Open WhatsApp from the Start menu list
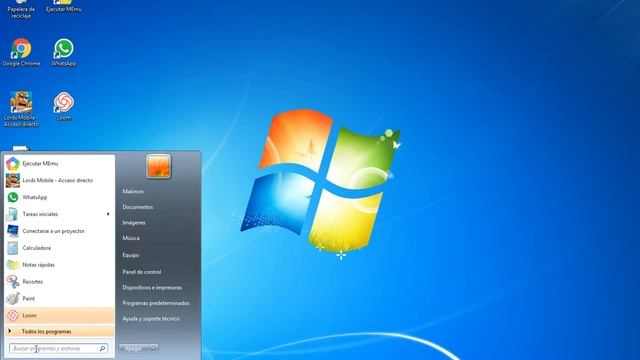 point(59,197)
